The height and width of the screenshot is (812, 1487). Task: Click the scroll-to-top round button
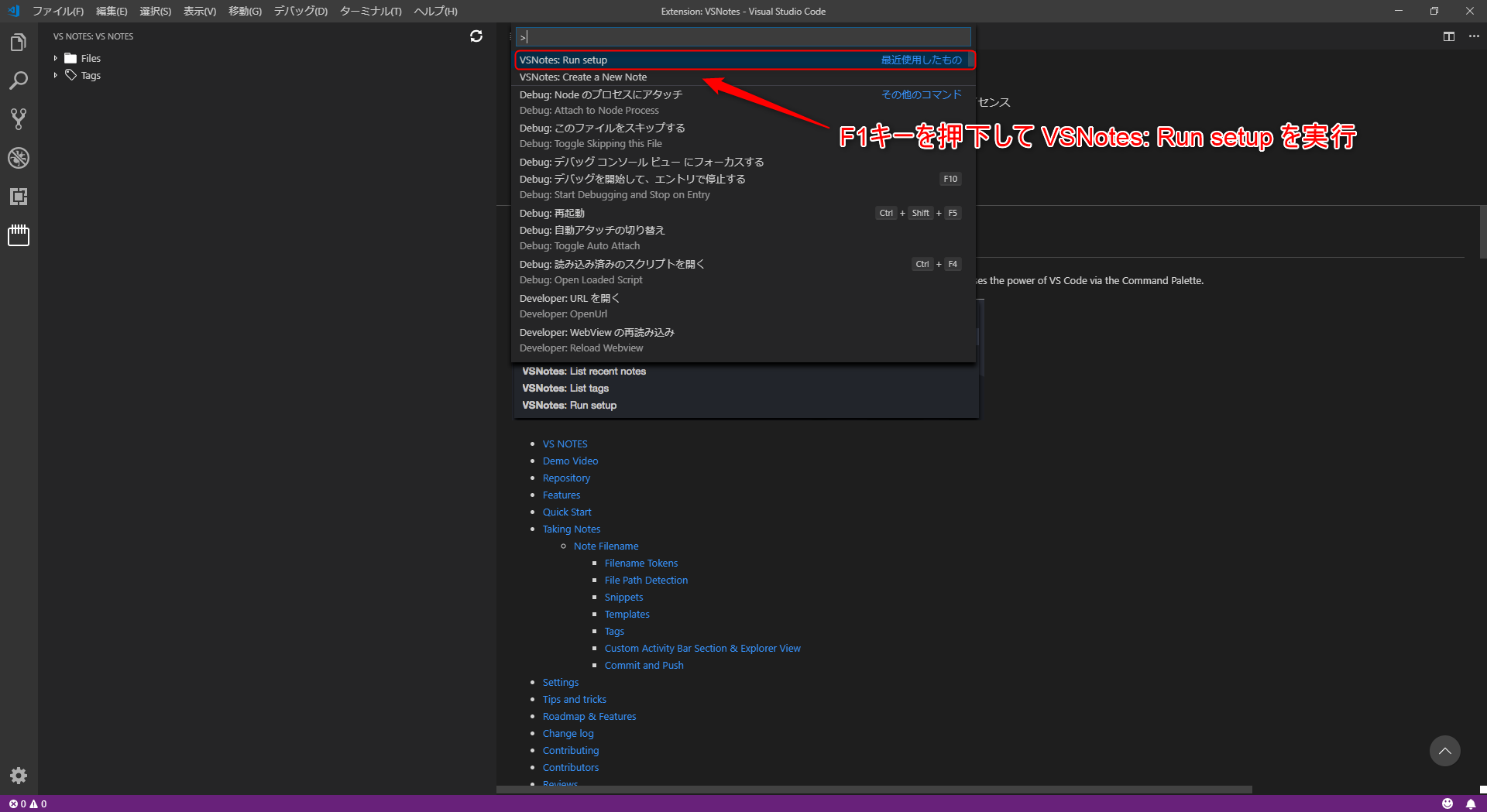[x=1445, y=751]
